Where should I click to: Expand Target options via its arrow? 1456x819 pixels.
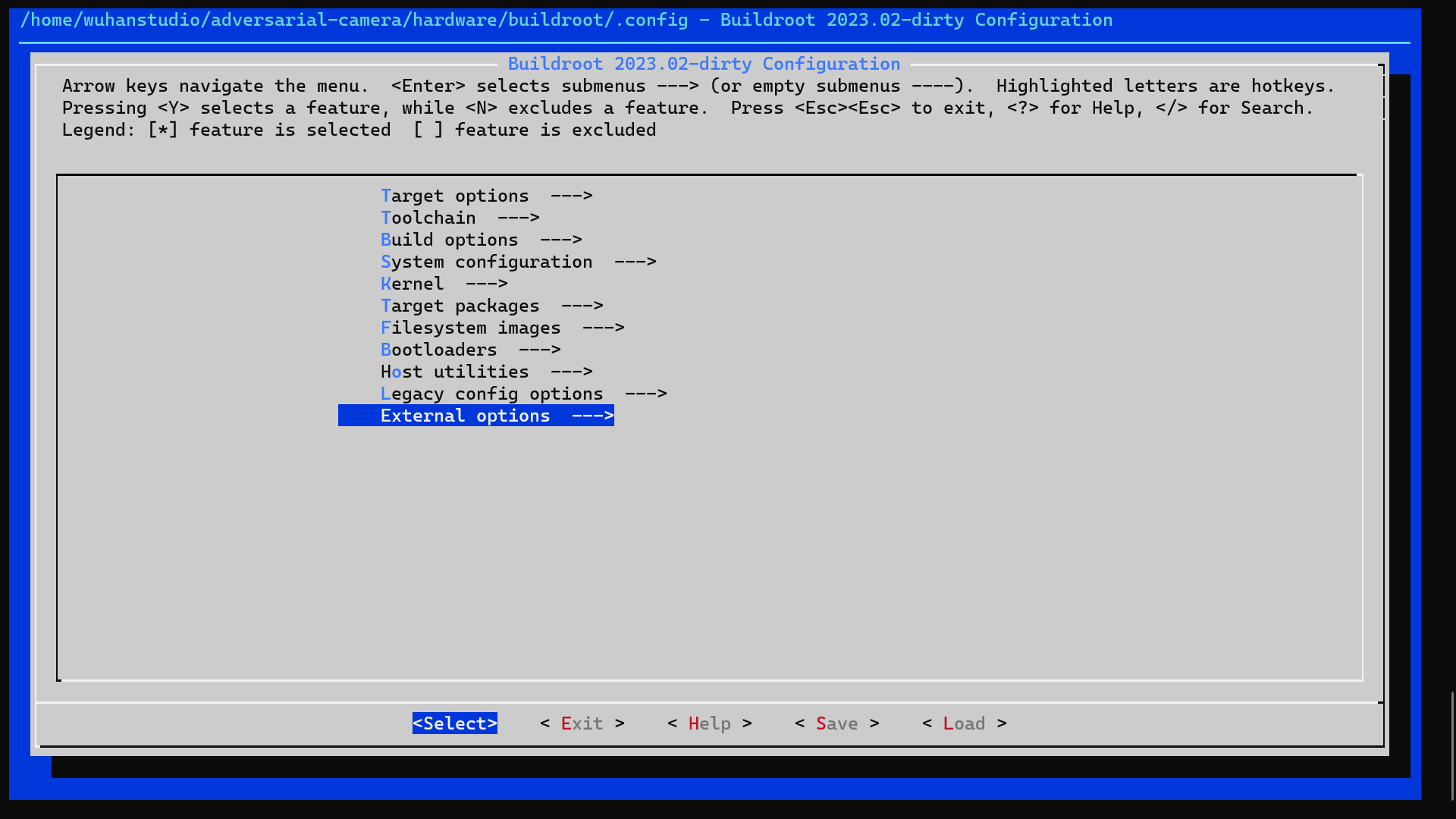pyautogui.click(x=572, y=196)
